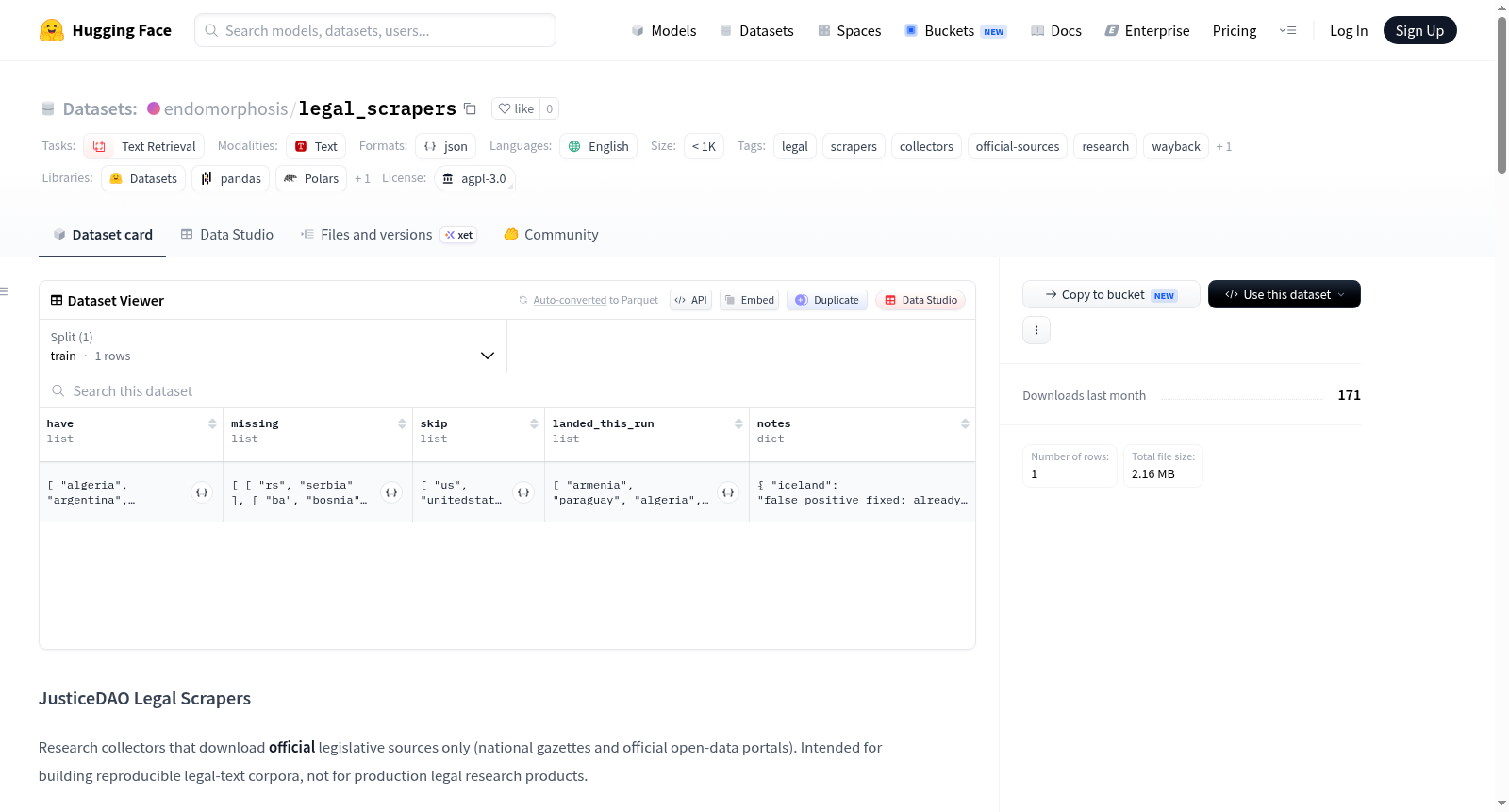
Task: Click the Dataset Viewer table icon
Action: 57,300
